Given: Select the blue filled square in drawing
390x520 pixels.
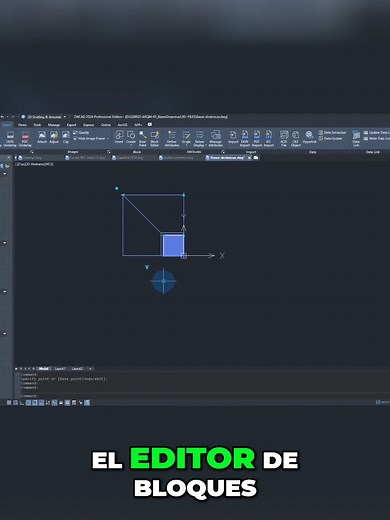Looking at the screenshot, I should [x=173, y=246].
